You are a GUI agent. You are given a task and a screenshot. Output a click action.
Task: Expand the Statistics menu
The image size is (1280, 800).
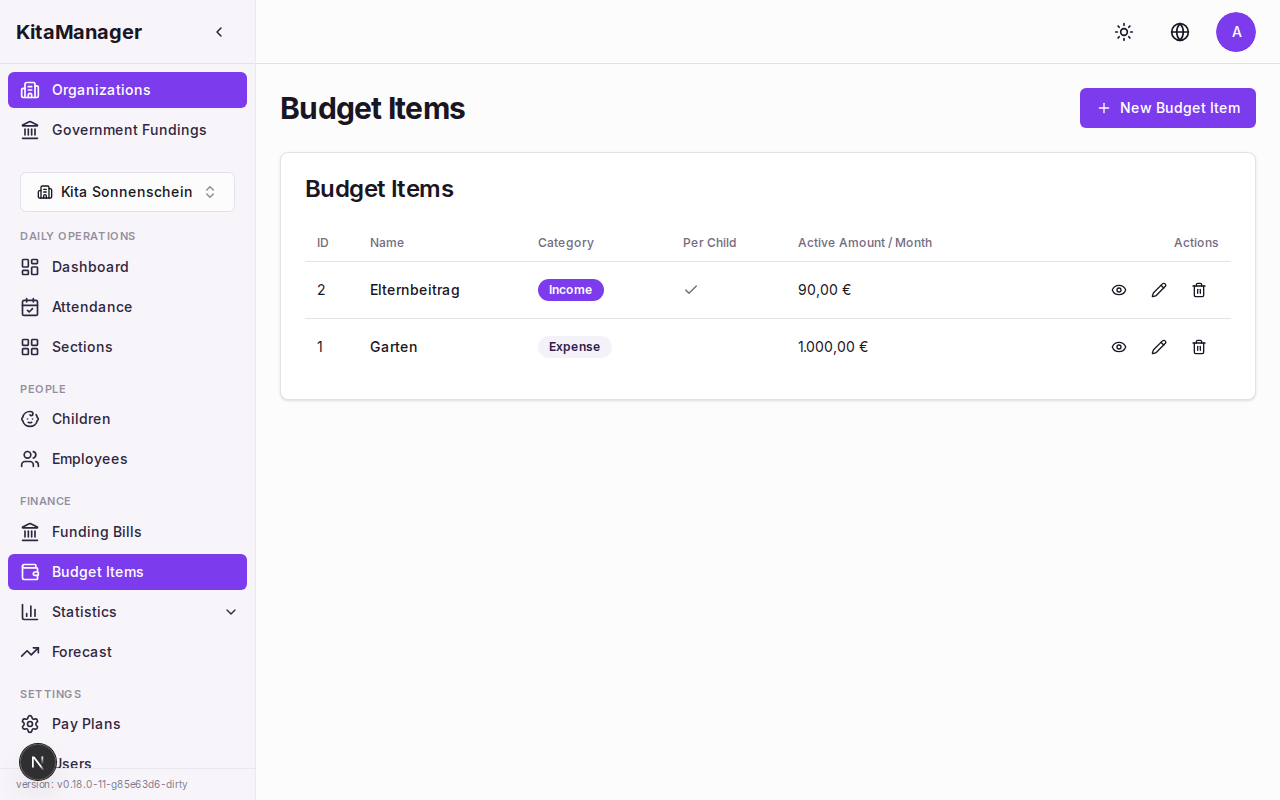(230, 611)
